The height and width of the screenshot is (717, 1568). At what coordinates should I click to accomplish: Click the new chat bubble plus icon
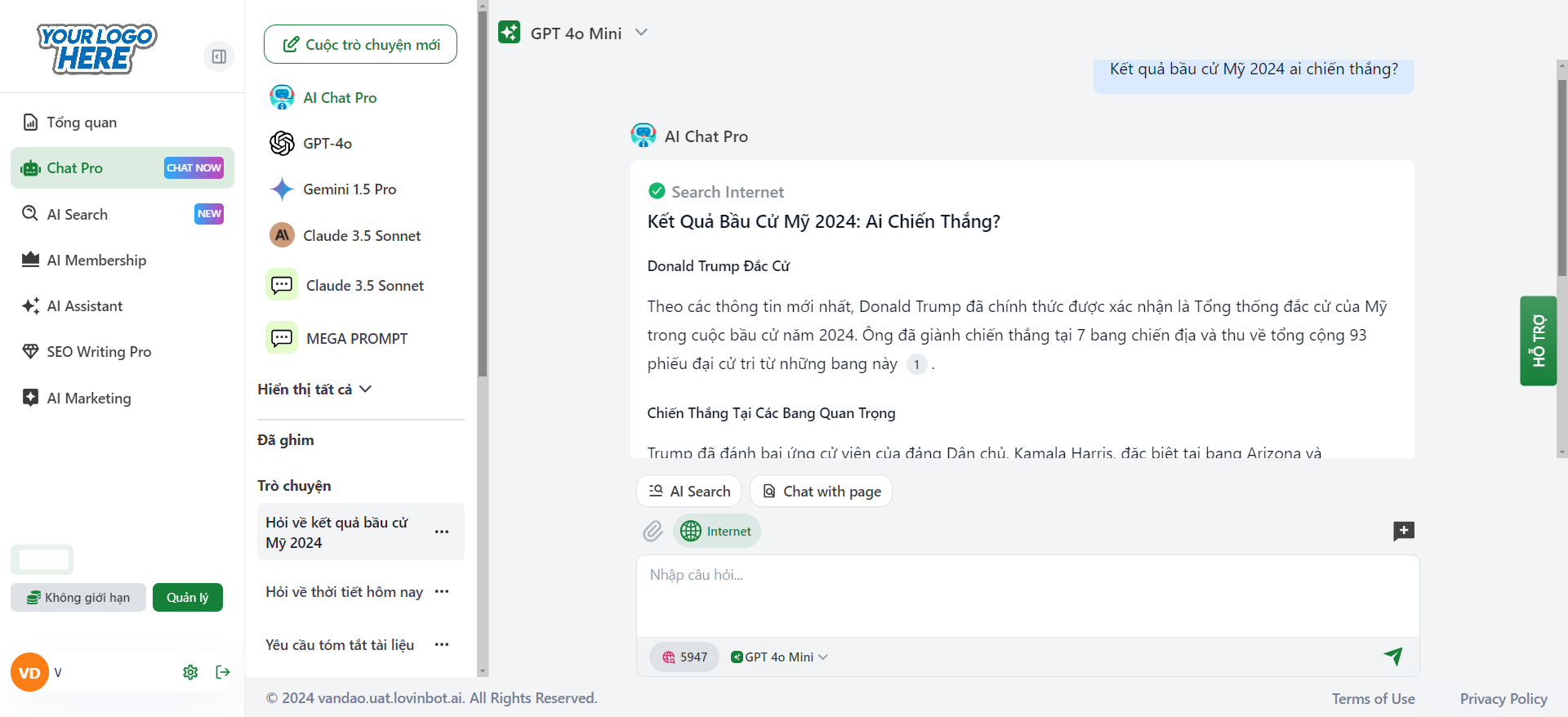point(1403,531)
